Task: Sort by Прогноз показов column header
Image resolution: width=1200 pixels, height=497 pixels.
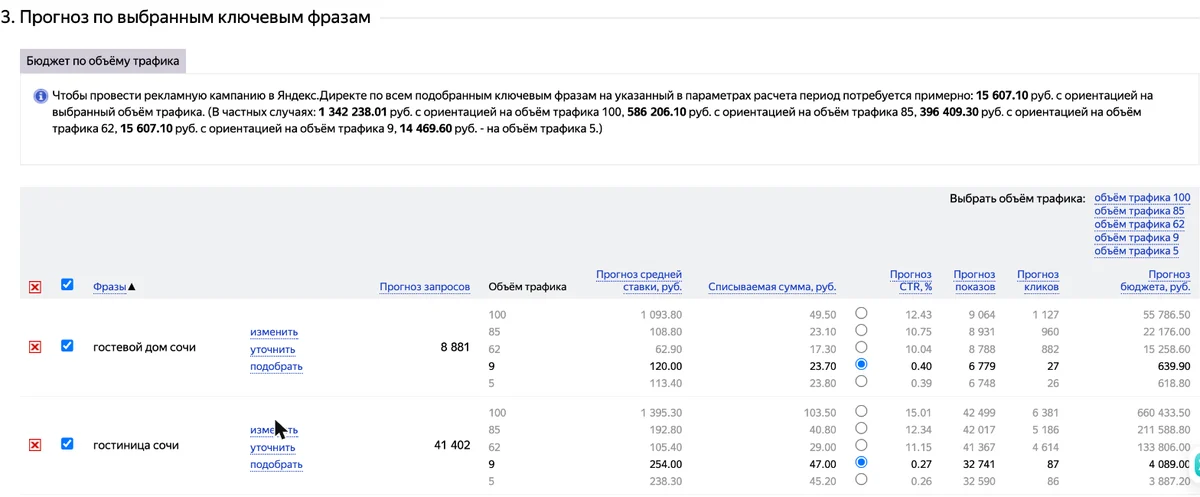Action: (975, 280)
